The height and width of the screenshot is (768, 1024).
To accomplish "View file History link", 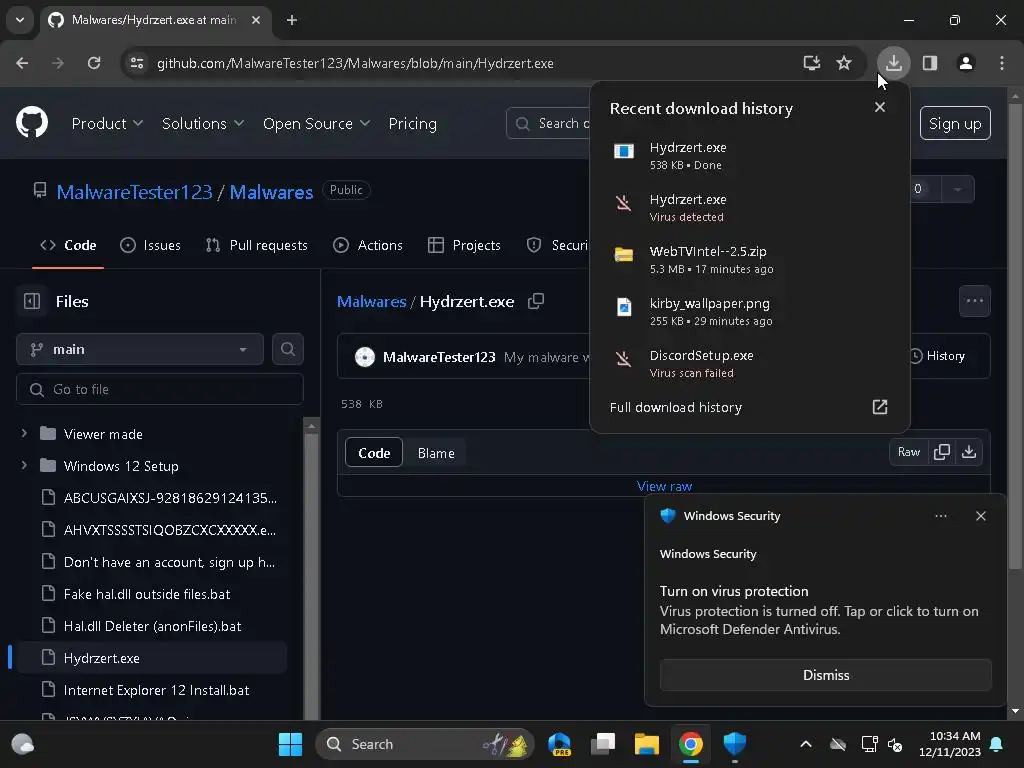I will [x=937, y=356].
